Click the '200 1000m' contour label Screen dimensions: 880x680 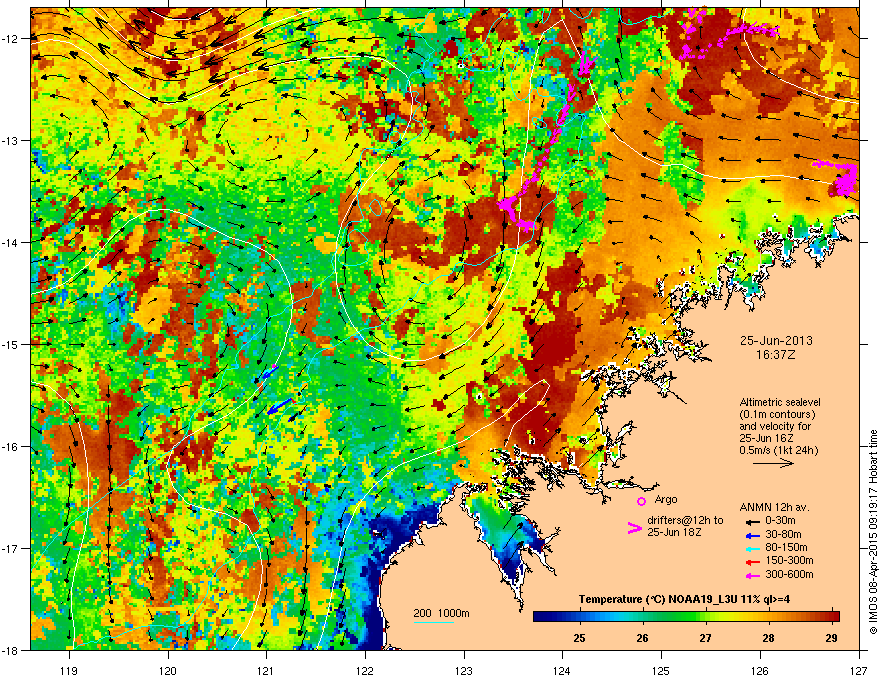click(x=441, y=613)
